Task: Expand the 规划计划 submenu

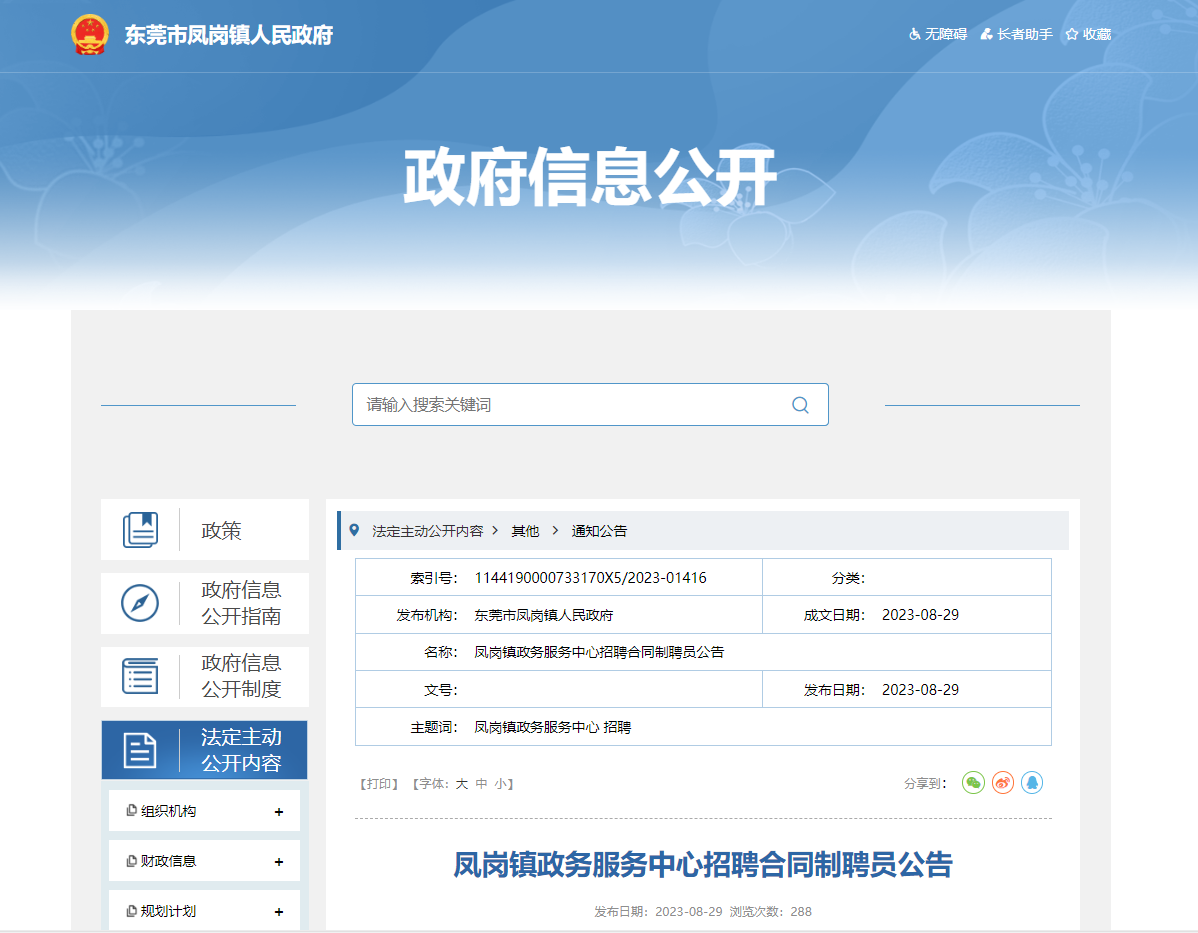Action: click(279, 912)
